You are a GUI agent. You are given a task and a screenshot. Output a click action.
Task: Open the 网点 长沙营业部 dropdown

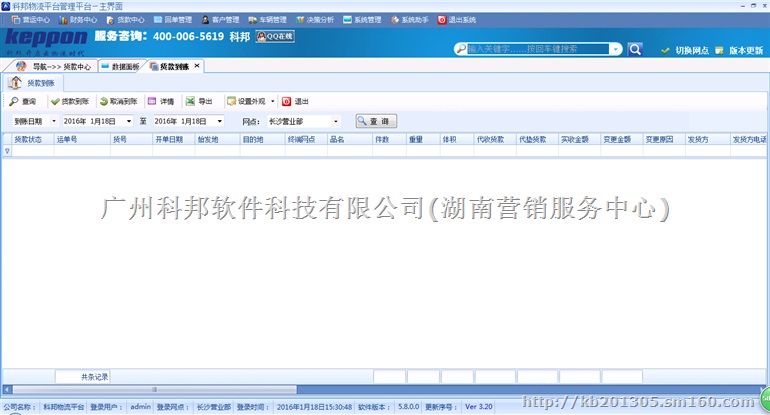336,121
